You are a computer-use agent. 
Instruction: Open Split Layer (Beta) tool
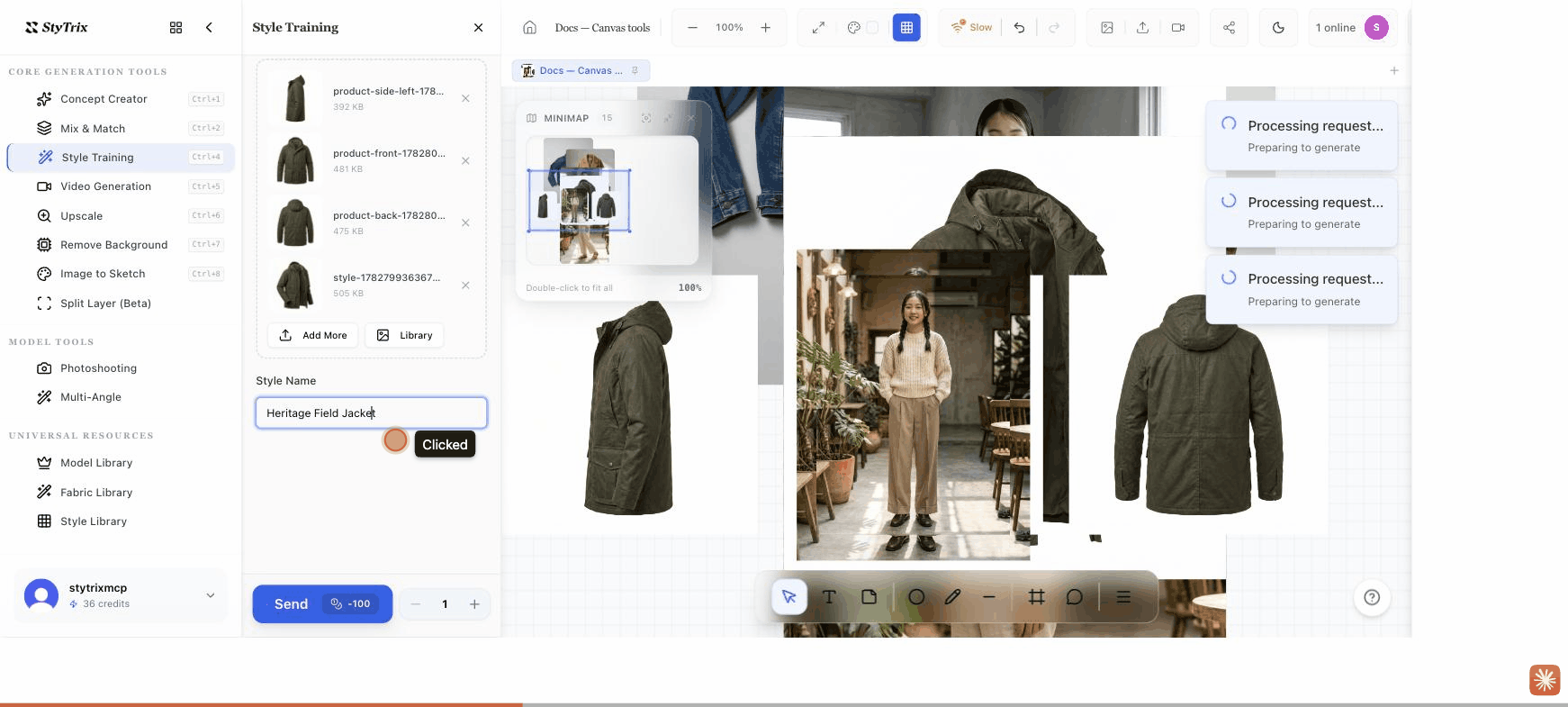(x=121, y=304)
